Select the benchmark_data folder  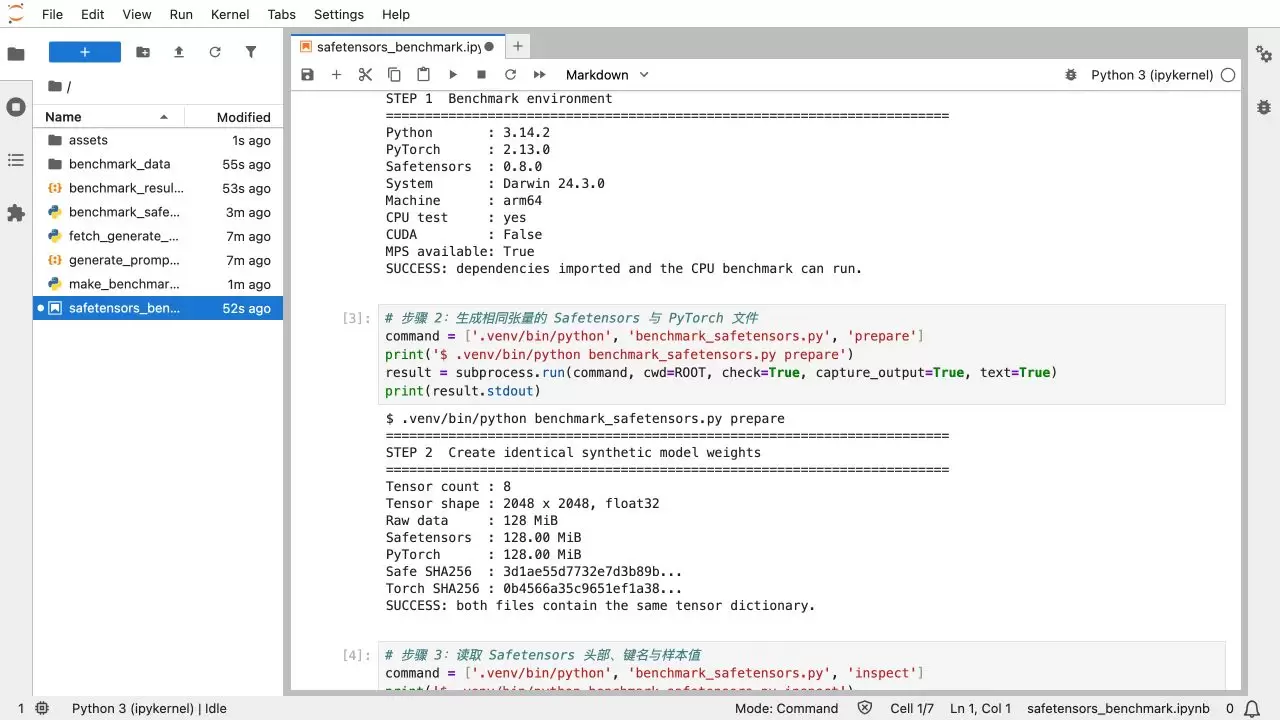158,164
